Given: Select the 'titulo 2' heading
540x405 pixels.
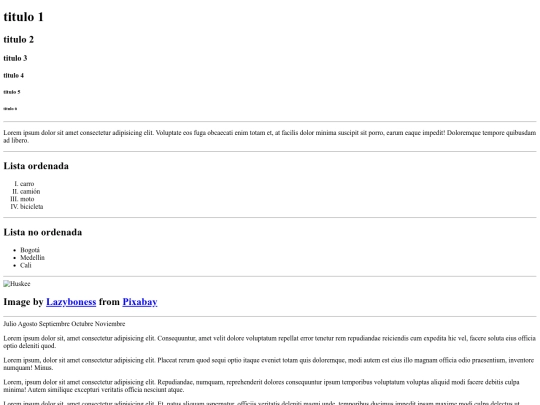Looking at the screenshot, I should click(x=19, y=40).
